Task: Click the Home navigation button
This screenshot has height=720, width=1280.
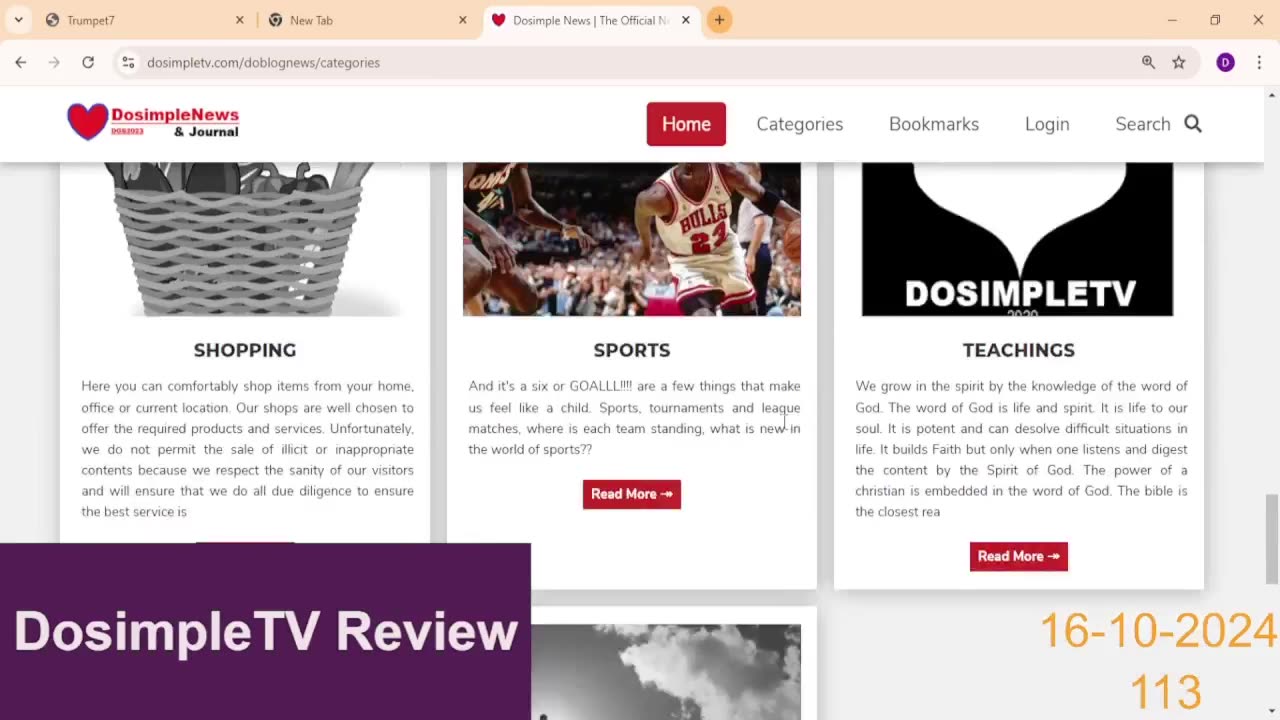Action: coord(686,124)
